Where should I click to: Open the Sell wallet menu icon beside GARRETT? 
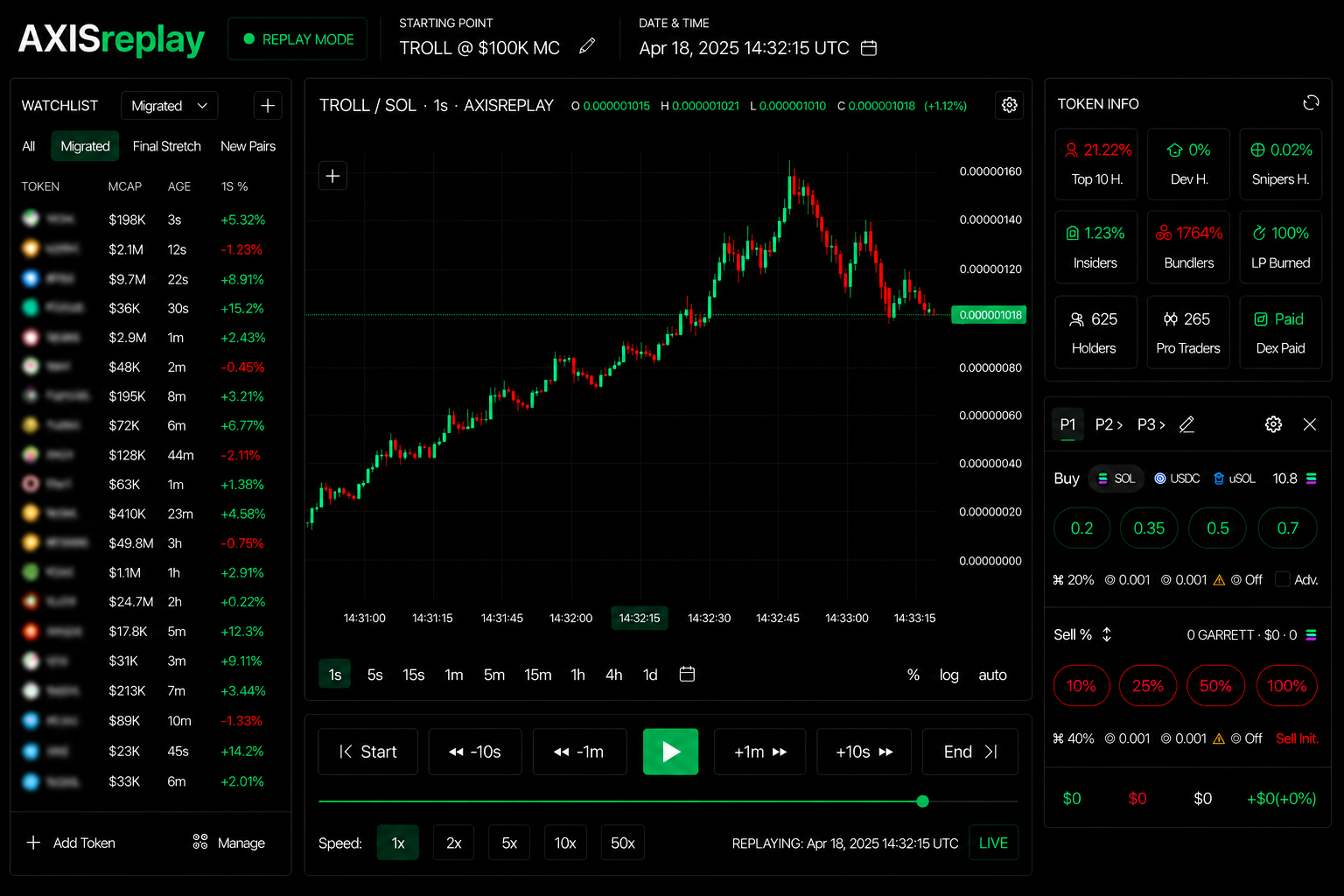(1311, 635)
